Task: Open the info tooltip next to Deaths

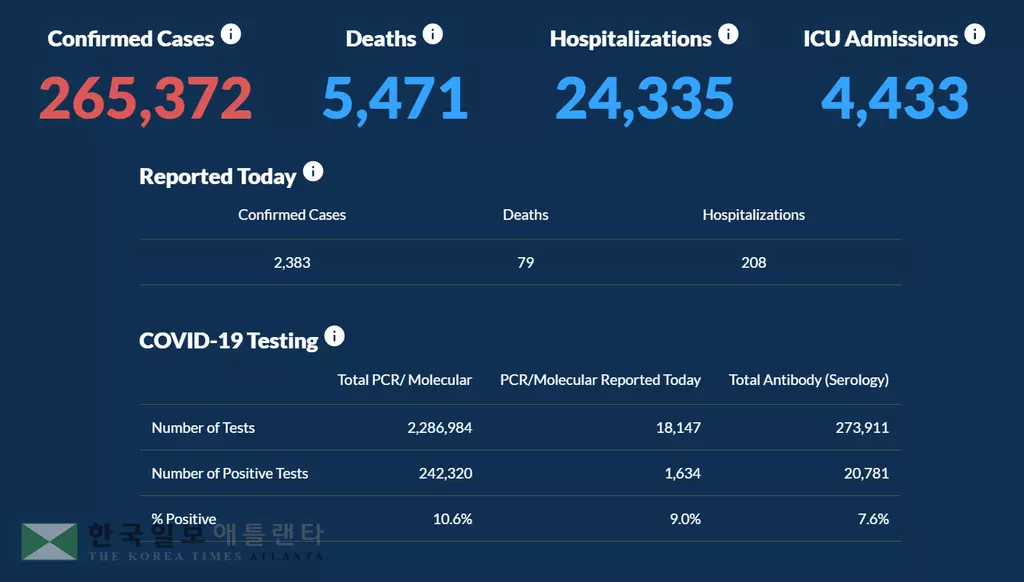Action: [432, 35]
